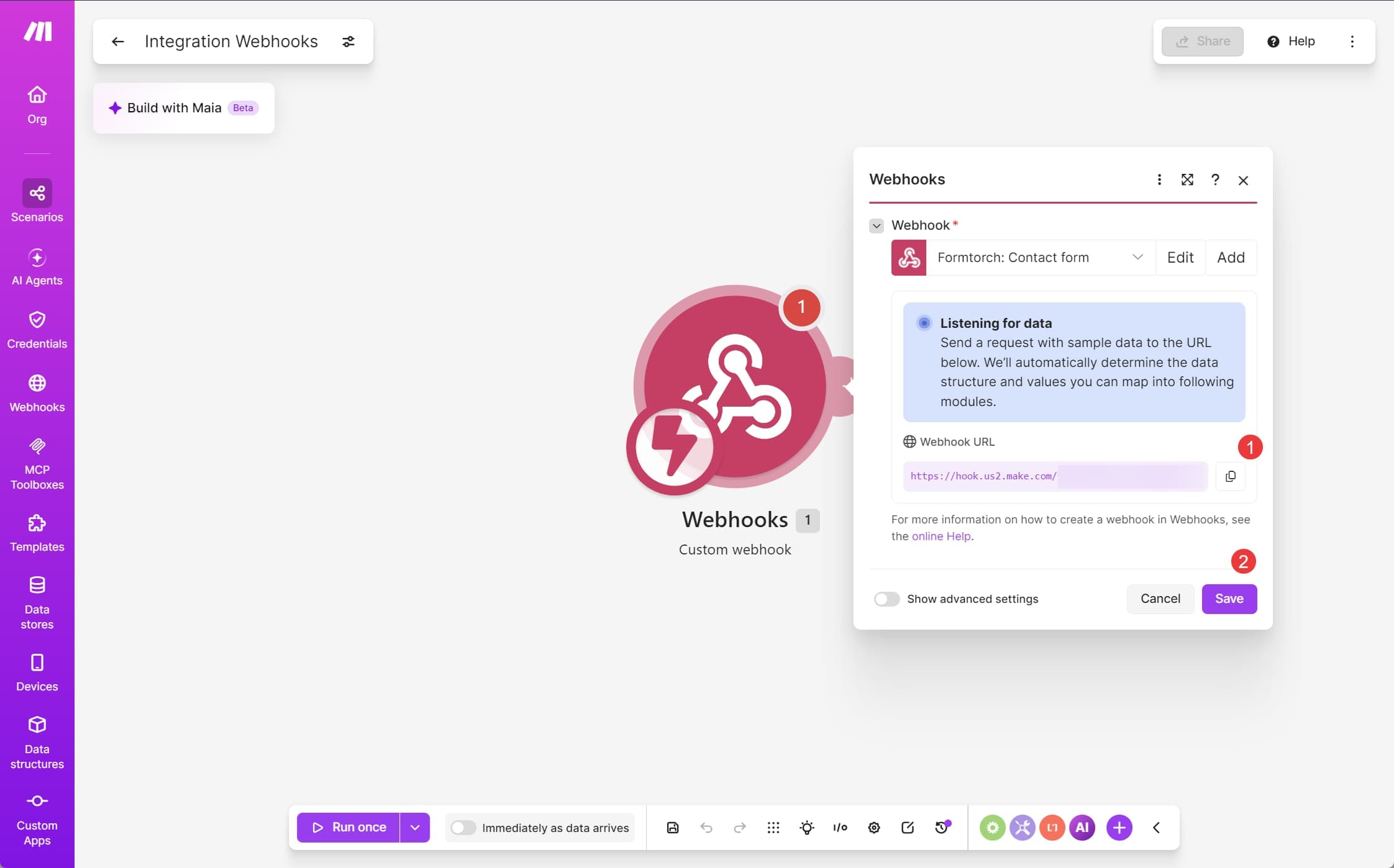
Task: Open scenario settings gear
Action: coord(874,828)
